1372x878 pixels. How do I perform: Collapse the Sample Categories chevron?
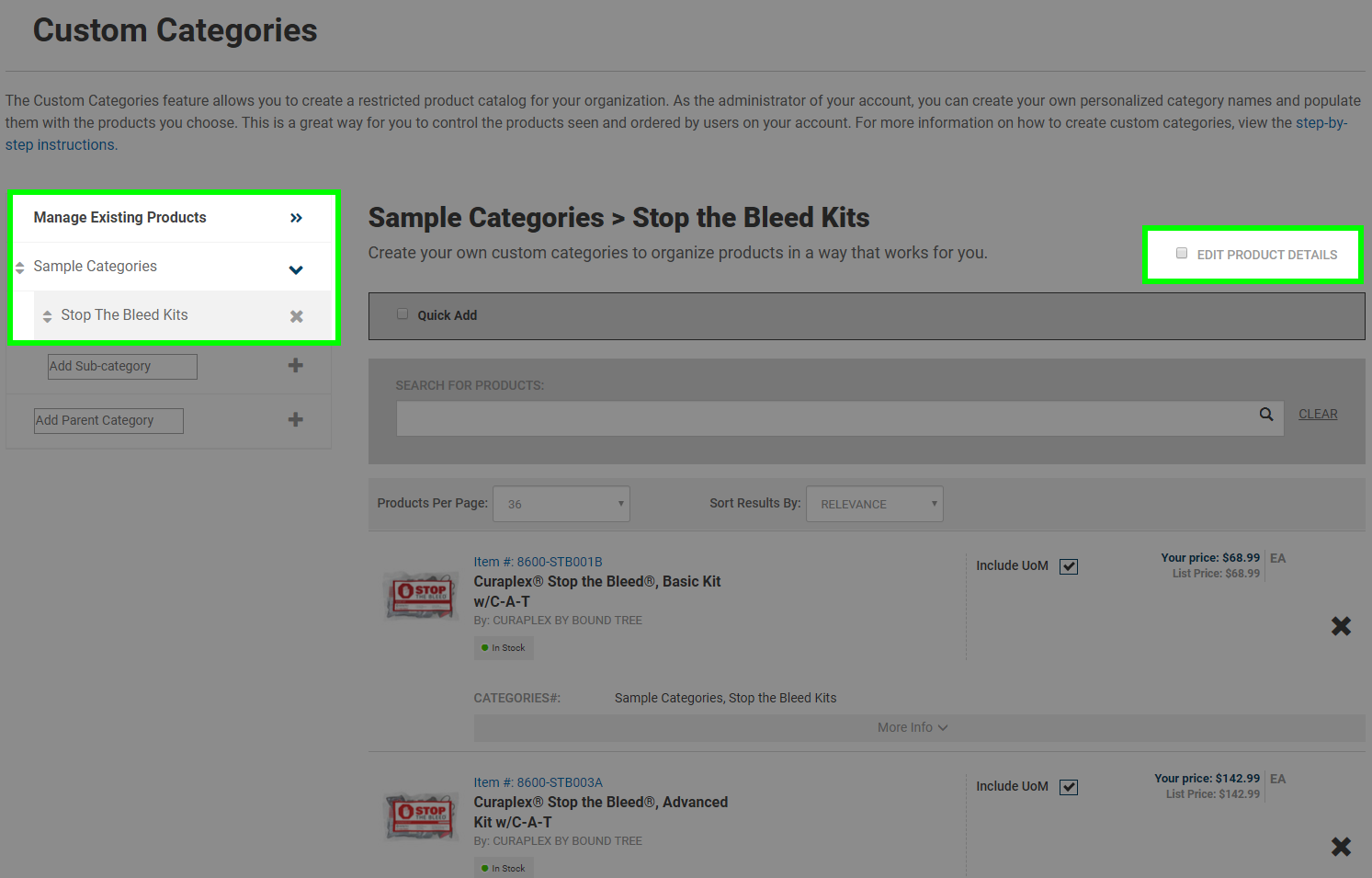tap(296, 269)
